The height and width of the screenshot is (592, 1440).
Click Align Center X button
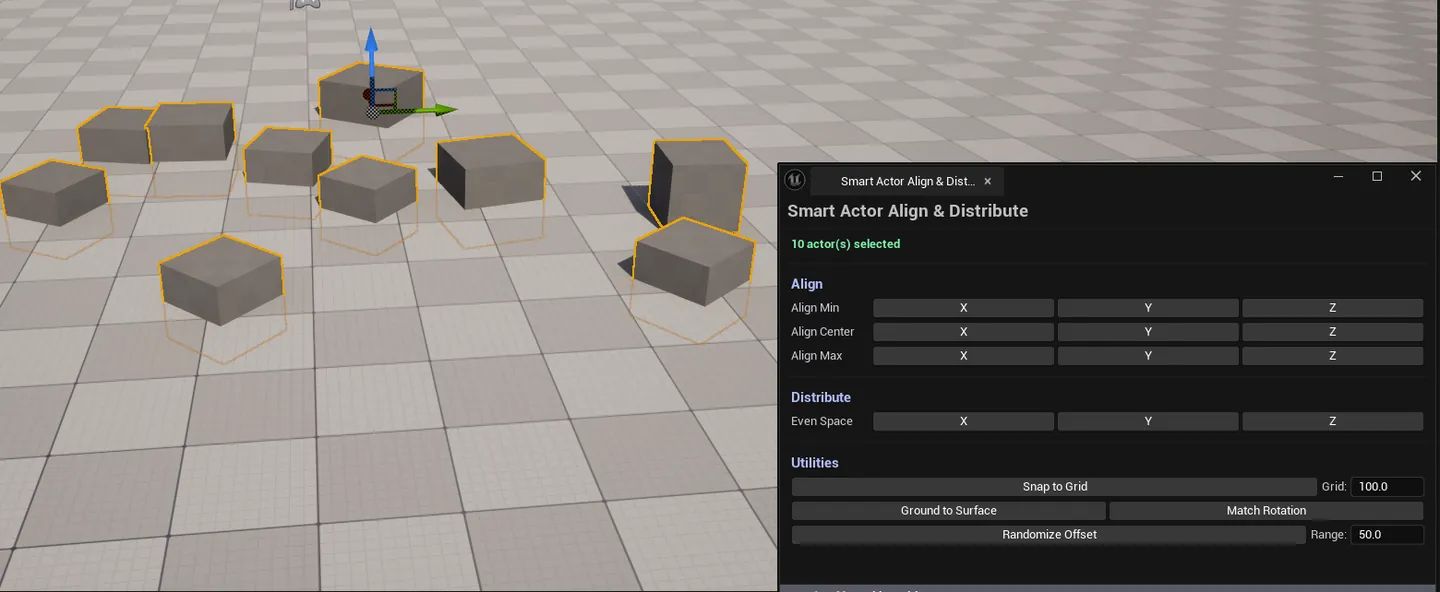tap(963, 332)
